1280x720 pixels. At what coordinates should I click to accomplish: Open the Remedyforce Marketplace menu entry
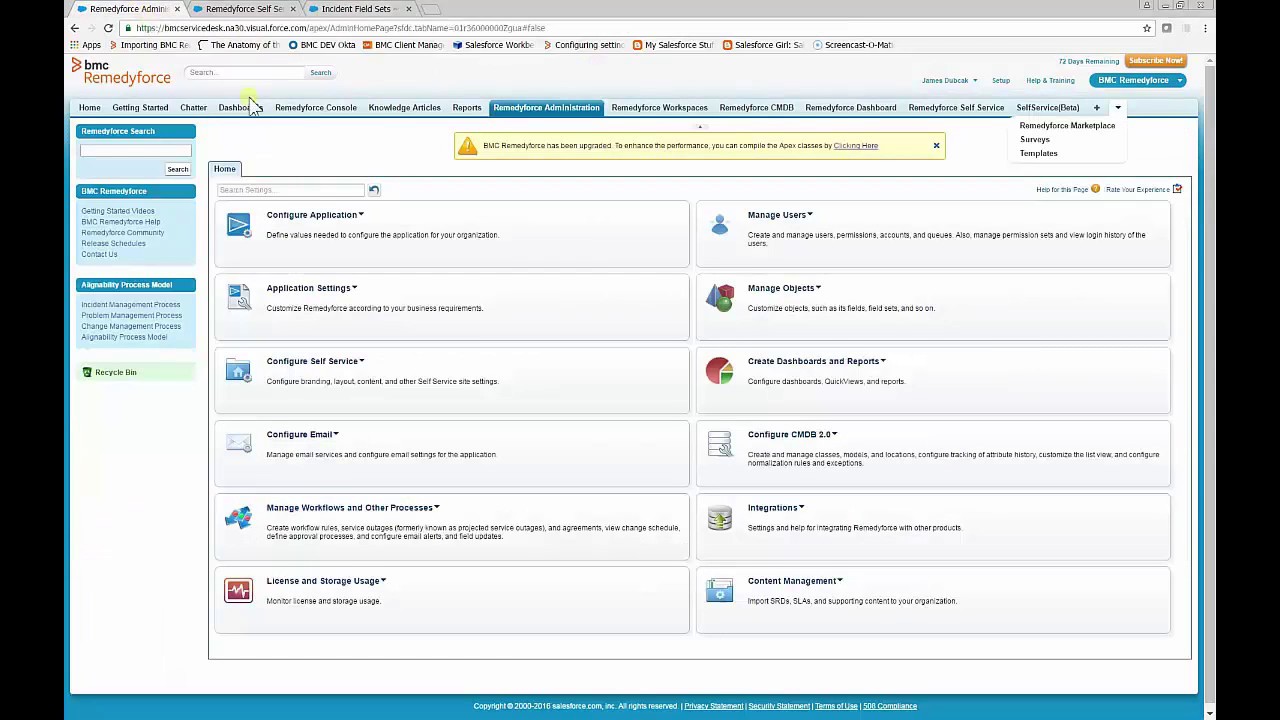1067,126
